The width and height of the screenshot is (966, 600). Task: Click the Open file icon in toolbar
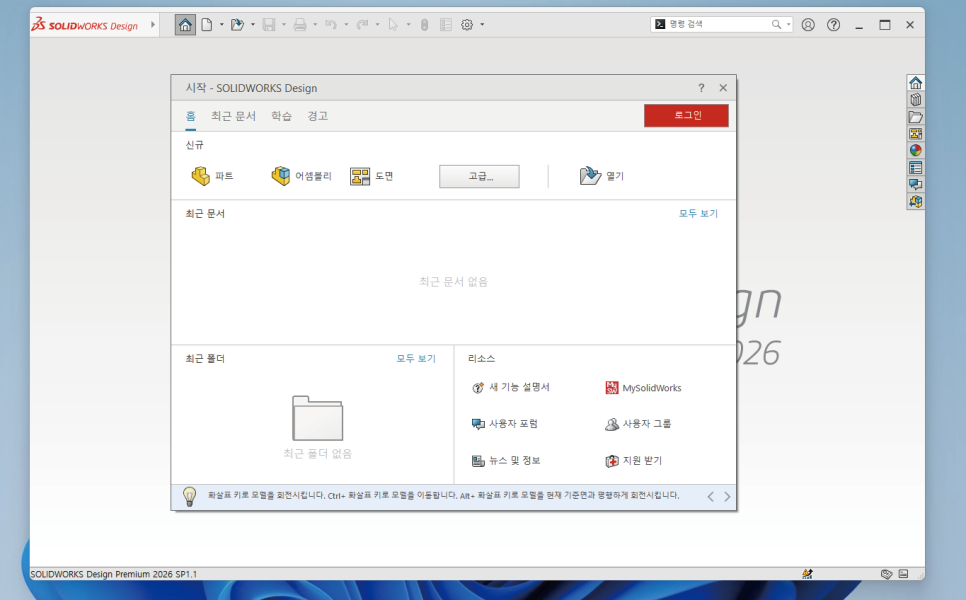[x=237, y=25]
